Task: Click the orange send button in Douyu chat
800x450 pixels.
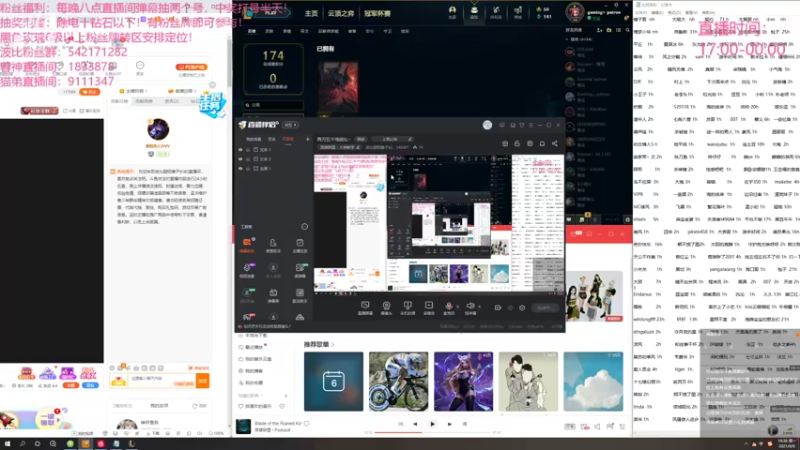Action: (x=203, y=381)
